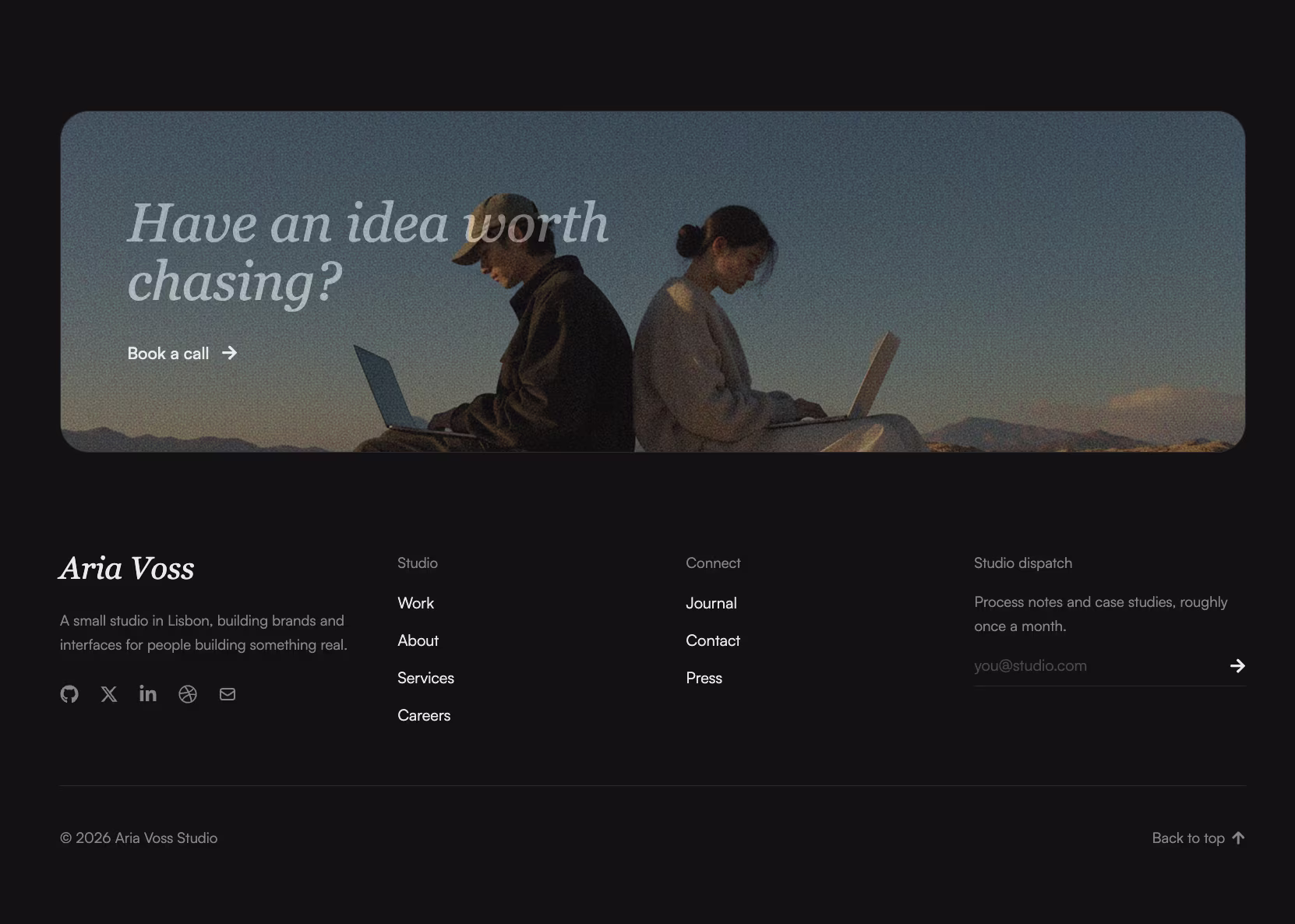1295x924 pixels.
Task: Open the About page link
Action: 418,640
